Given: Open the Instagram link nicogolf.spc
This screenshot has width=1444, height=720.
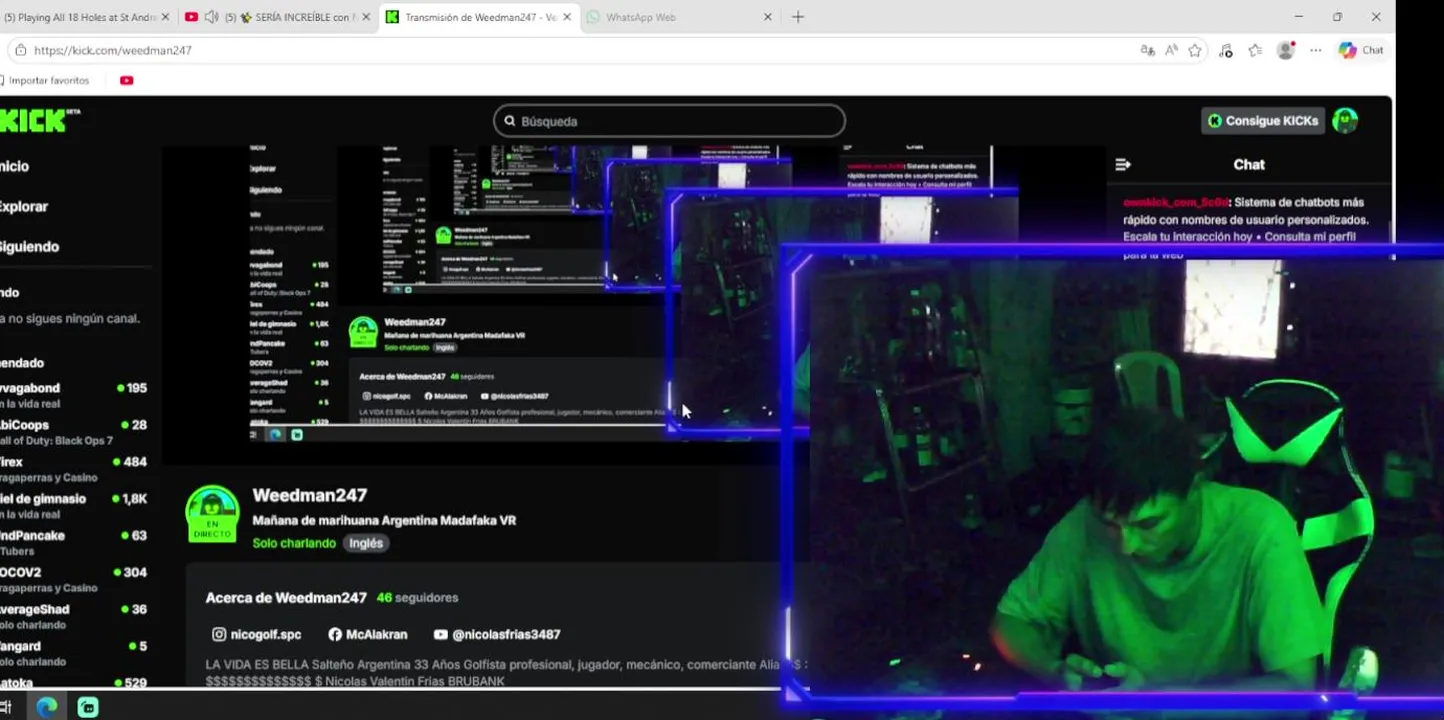Looking at the screenshot, I should click(x=256, y=634).
